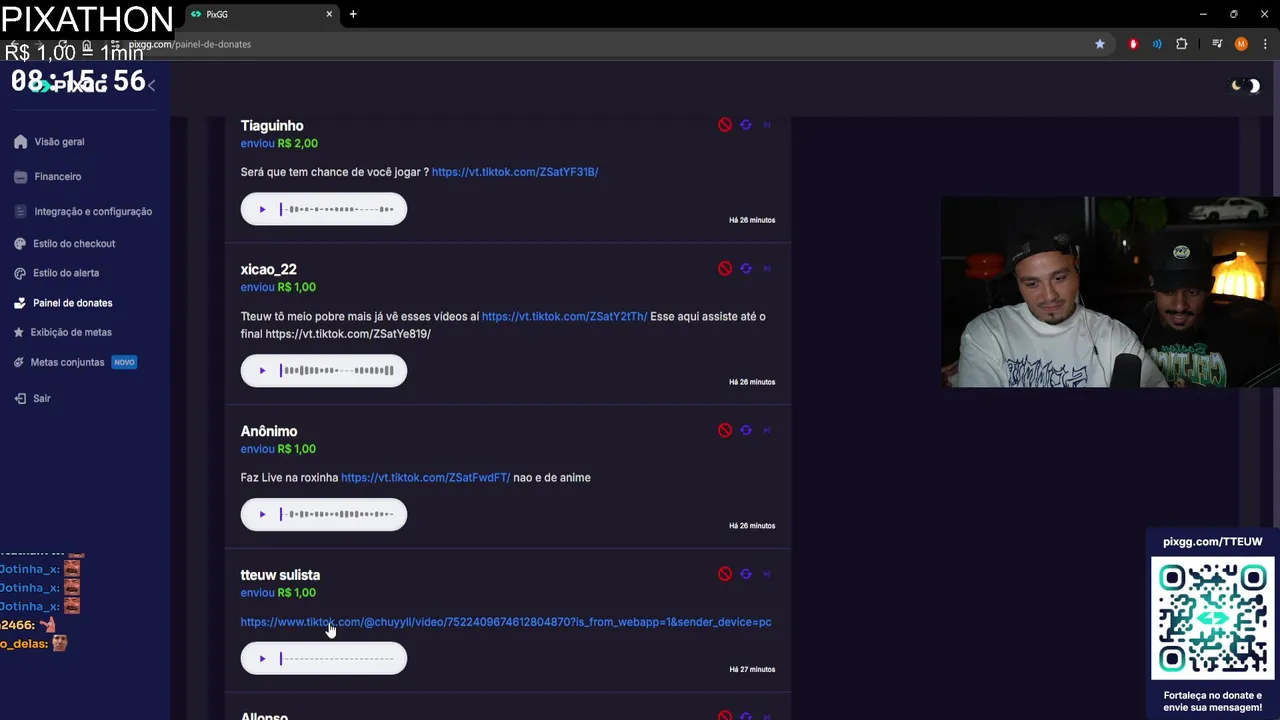
Task: Open xicao_22's TikTok link ZSatY2tTh
Action: (565, 316)
